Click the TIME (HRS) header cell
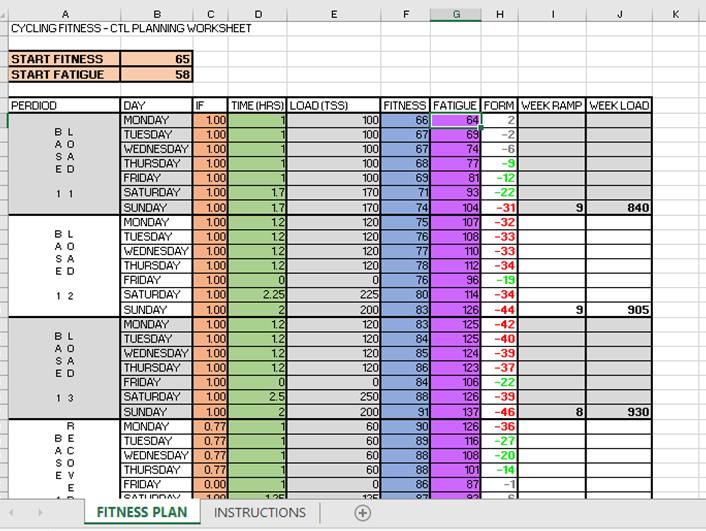This screenshot has width=706, height=531. coord(258,105)
